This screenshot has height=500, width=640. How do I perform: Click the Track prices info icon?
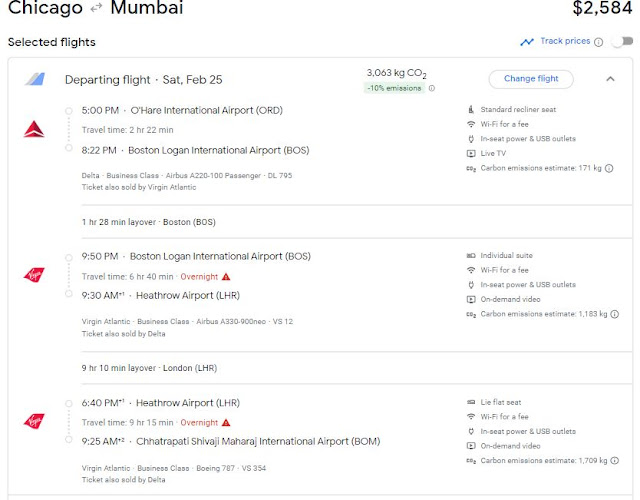coord(598,42)
